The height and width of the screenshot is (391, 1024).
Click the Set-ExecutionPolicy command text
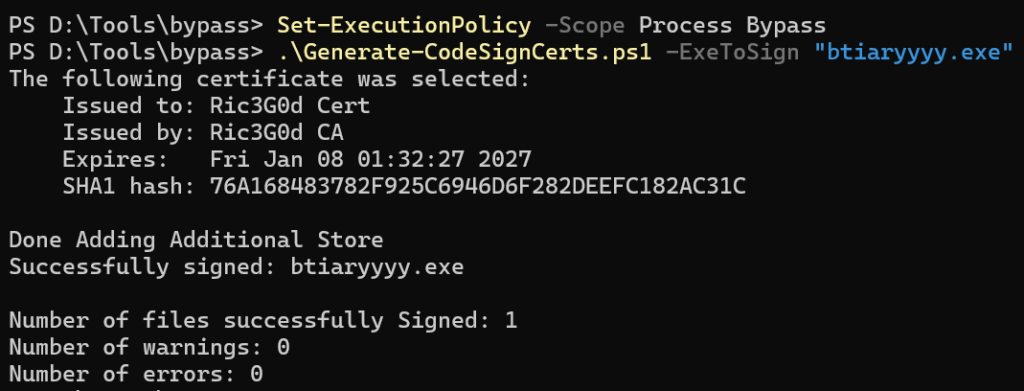point(404,26)
